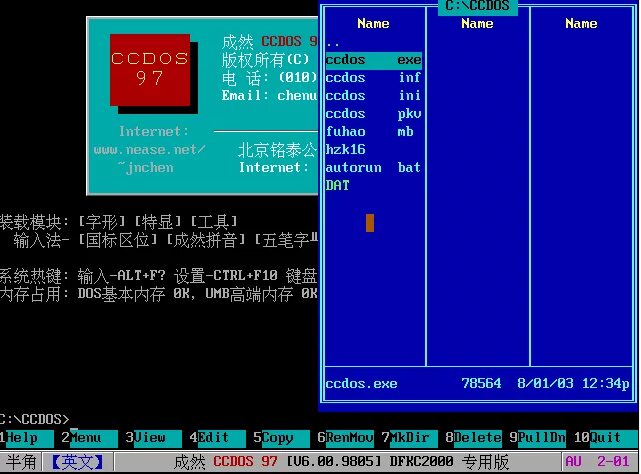The image size is (641, 474).
Task: Switch the 【英文】 input method indicator
Action: click(77, 462)
